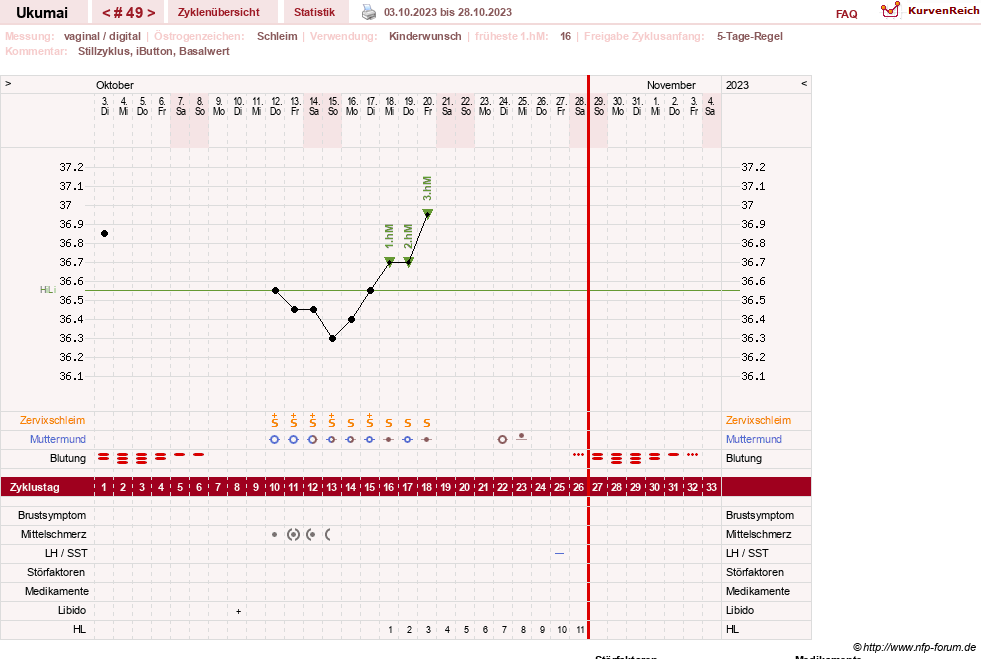Select temperature point on cycle day 1
981x659 pixels.
point(104,233)
